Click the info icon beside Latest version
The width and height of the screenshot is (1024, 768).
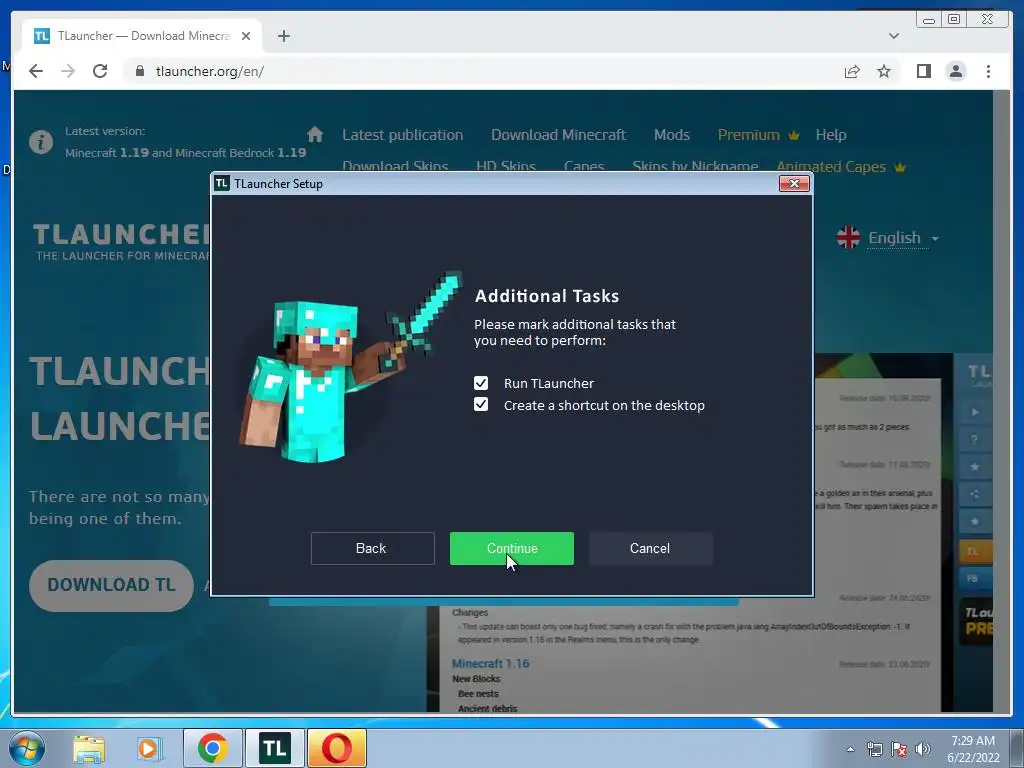coord(40,142)
